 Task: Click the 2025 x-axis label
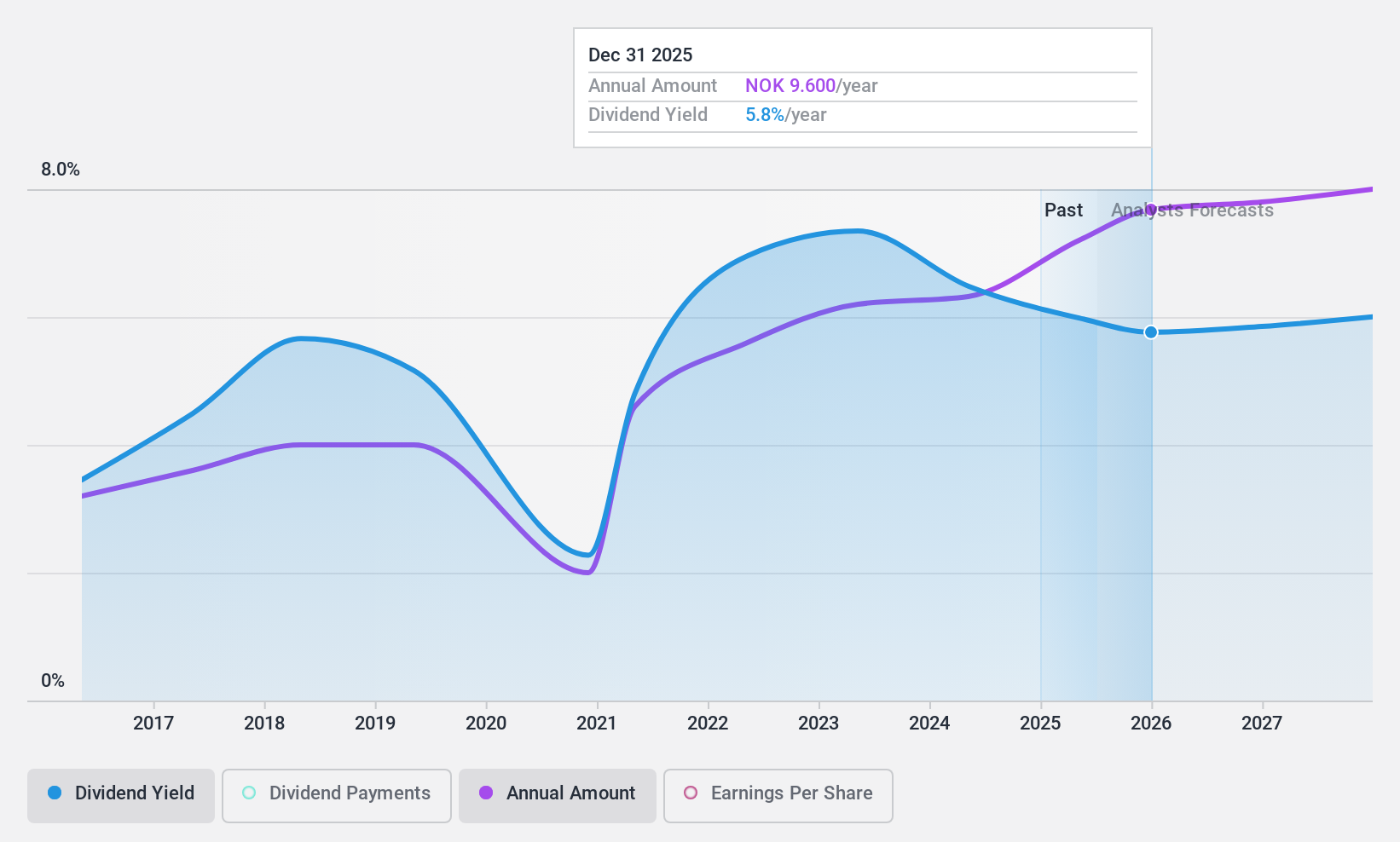tap(1040, 724)
